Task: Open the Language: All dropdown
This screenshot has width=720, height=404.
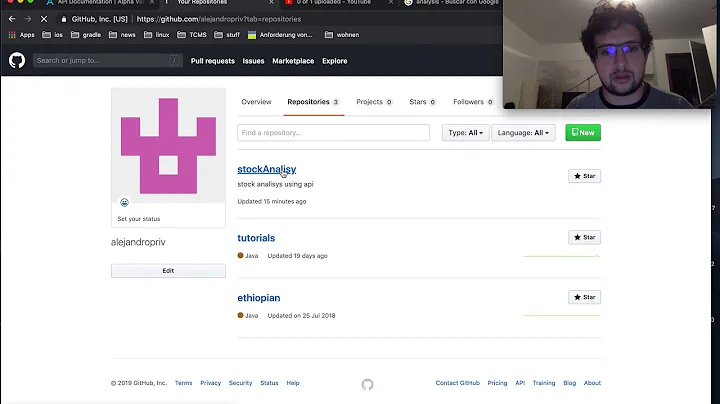Action: [523, 133]
